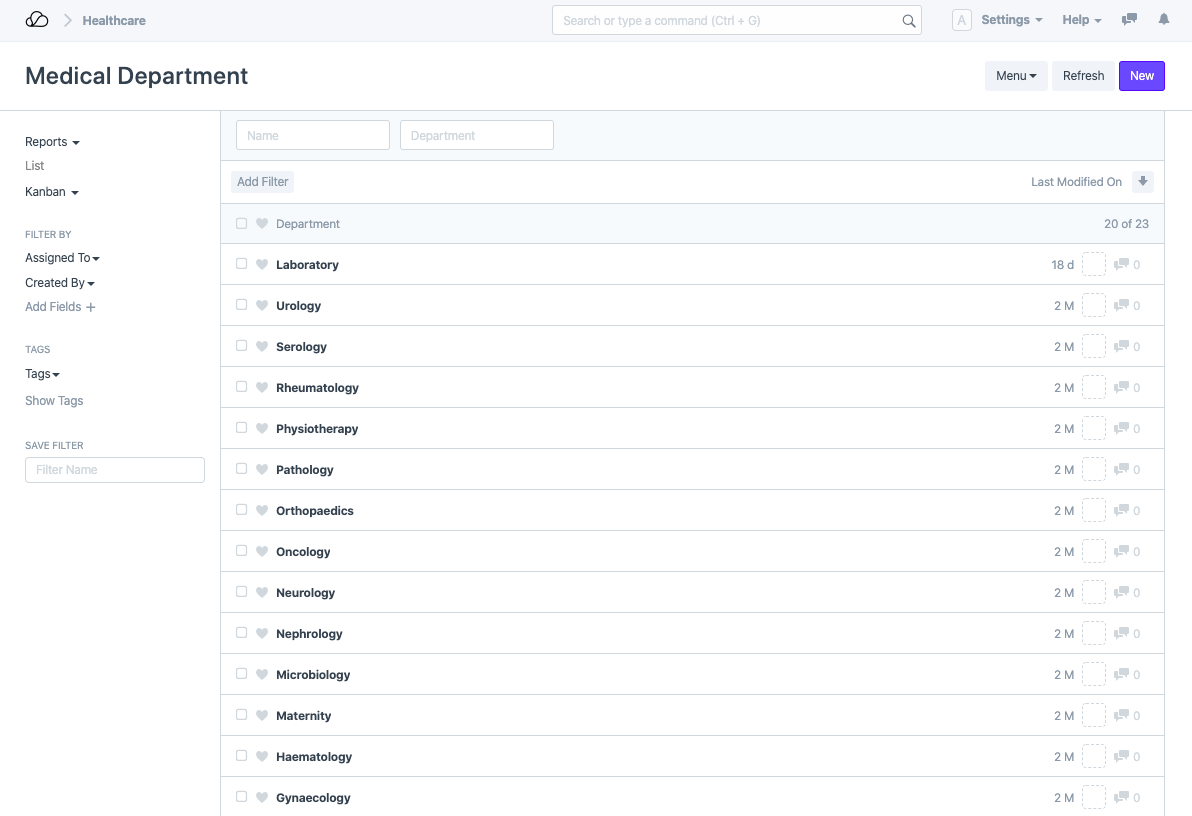Toggle sort direction arrow button

pyautogui.click(x=1143, y=182)
